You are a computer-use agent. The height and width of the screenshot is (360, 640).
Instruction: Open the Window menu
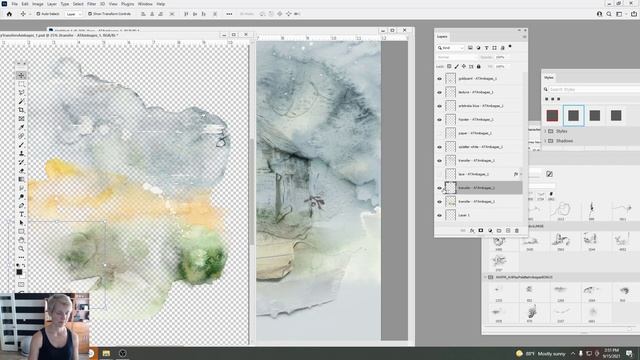coord(145,4)
